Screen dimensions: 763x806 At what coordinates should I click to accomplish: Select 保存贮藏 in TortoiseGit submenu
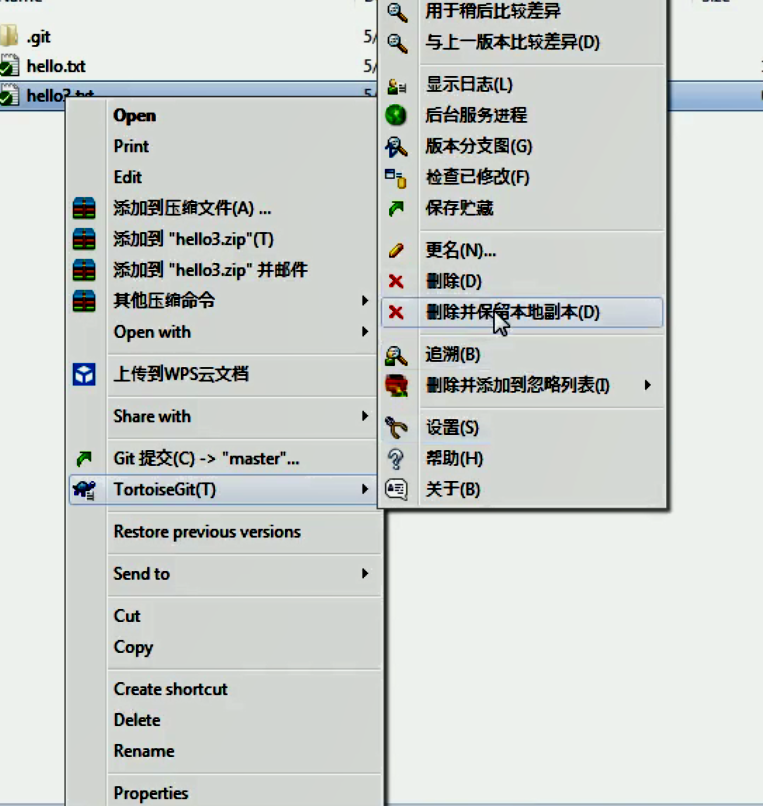pyautogui.click(x=459, y=208)
